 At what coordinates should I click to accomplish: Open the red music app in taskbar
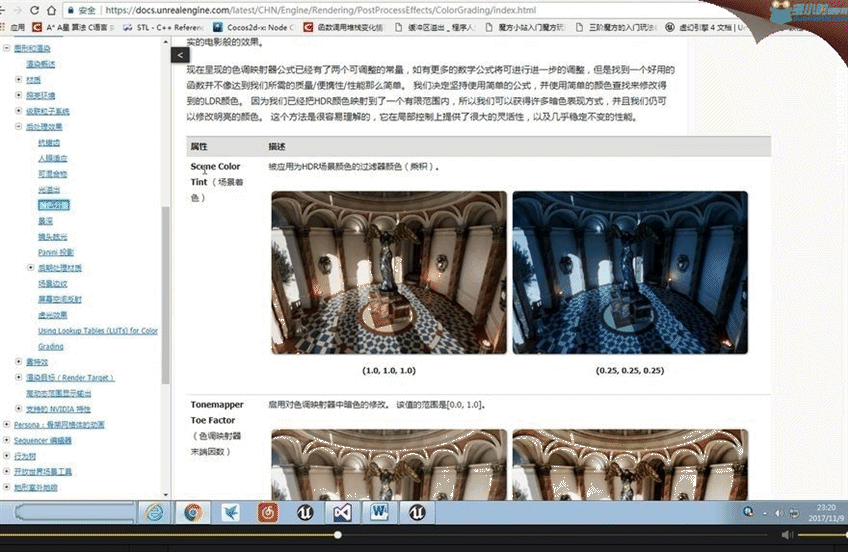(x=268, y=512)
